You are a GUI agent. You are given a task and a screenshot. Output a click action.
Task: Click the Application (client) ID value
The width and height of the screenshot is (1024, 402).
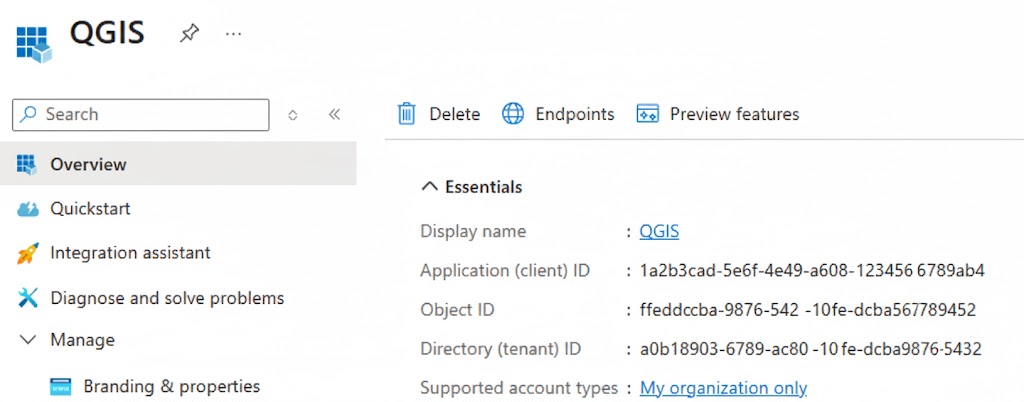812,271
